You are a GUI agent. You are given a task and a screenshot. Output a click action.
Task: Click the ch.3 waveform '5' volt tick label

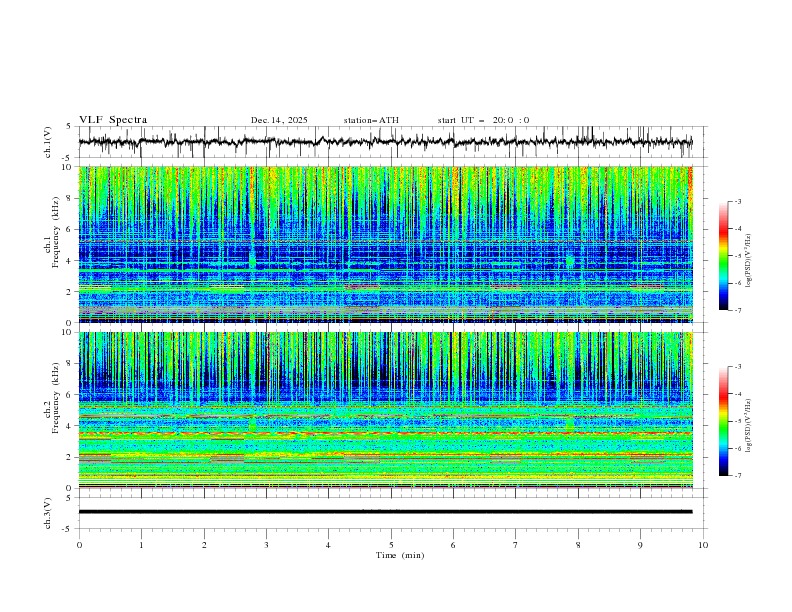coord(70,498)
